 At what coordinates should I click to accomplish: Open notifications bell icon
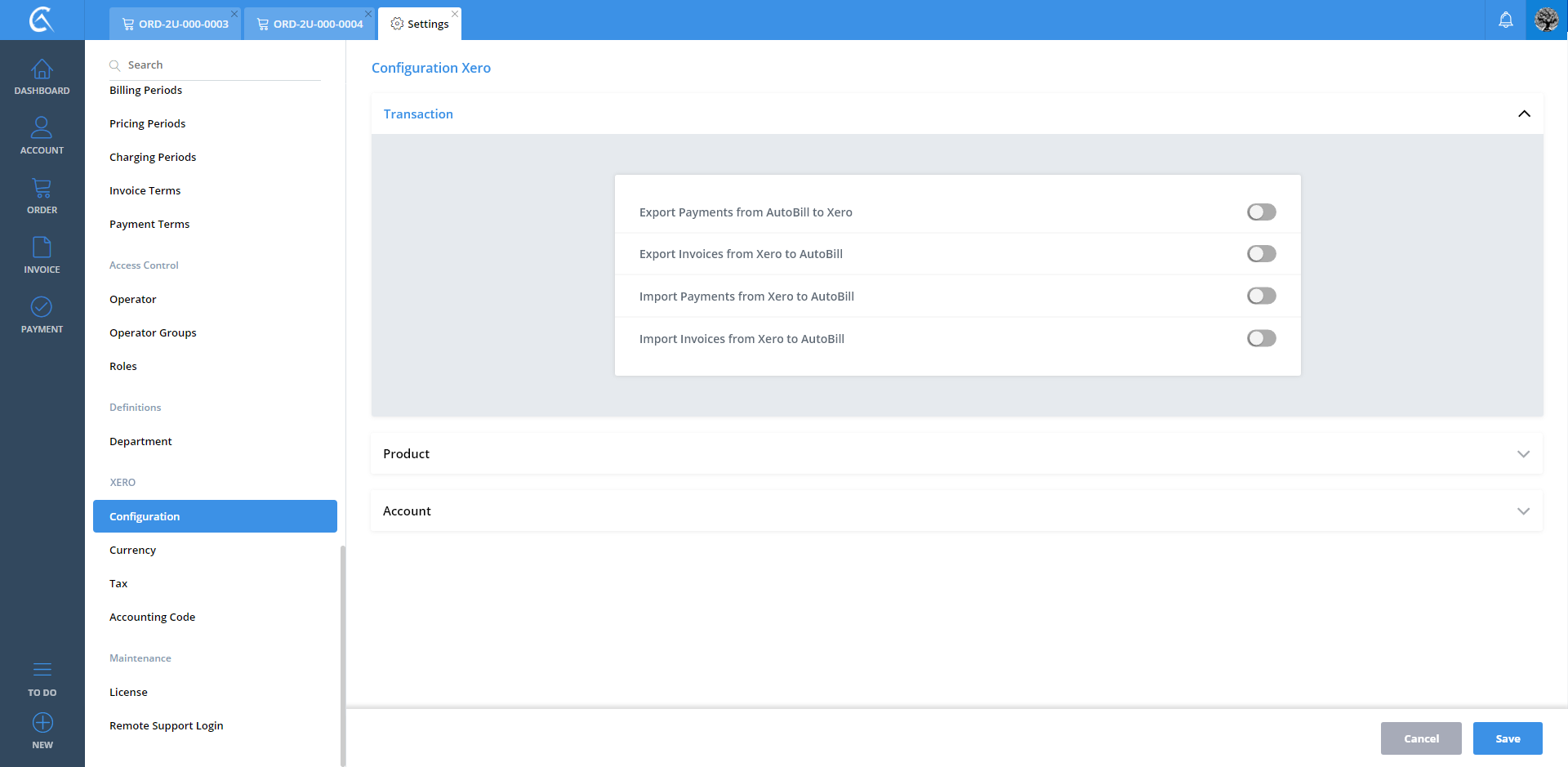point(1505,20)
